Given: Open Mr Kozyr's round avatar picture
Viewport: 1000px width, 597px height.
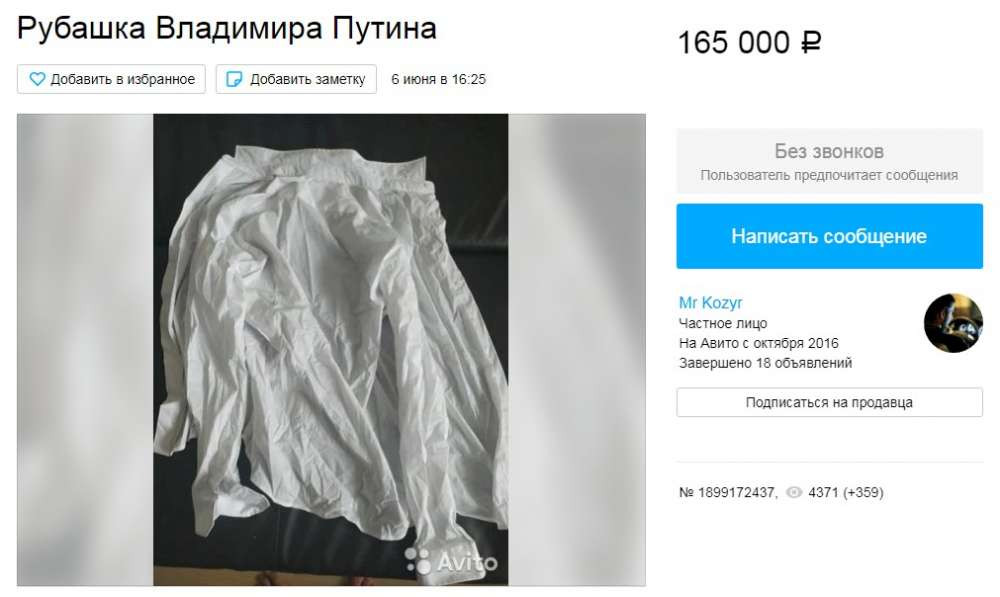Looking at the screenshot, I should (953, 323).
